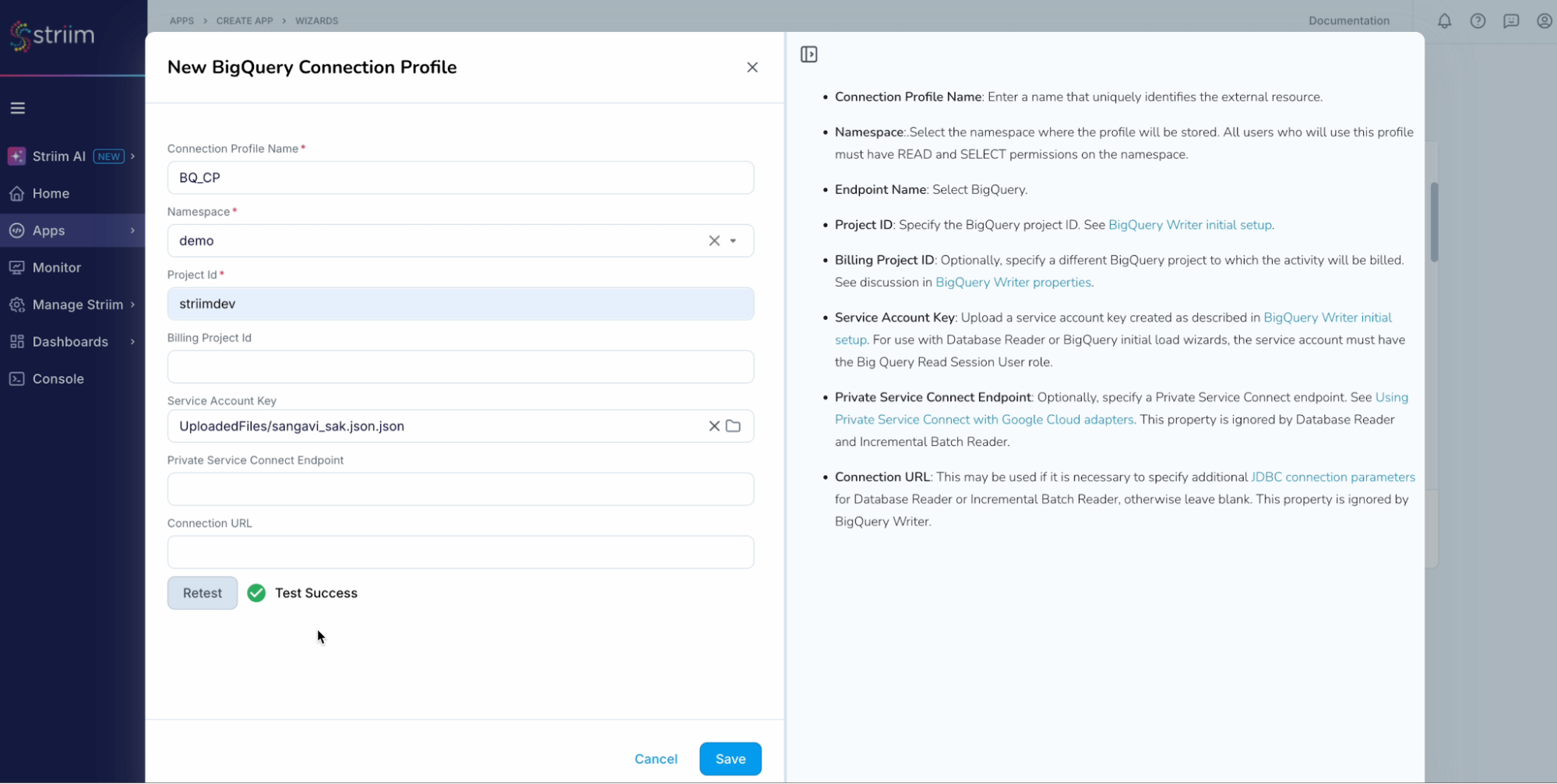The height and width of the screenshot is (784, 1557).
Task: Expand the Apps submenu chevron
Action: coord(132,230)
